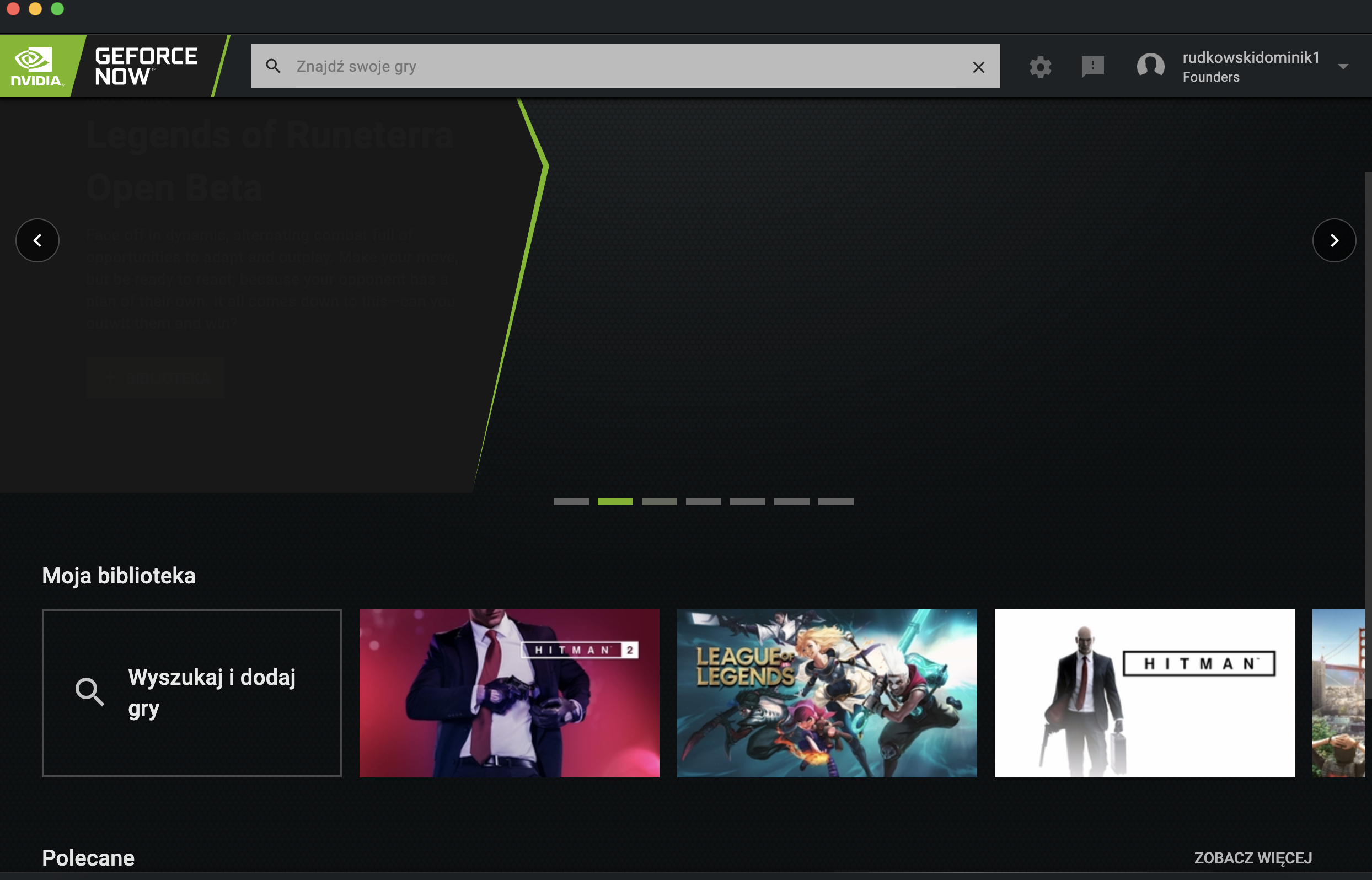Select the Wyszukaj i dodaj gry tile
Viewport: 1372px width, 880px height.
pyautogui.click(x=191, y=693)
